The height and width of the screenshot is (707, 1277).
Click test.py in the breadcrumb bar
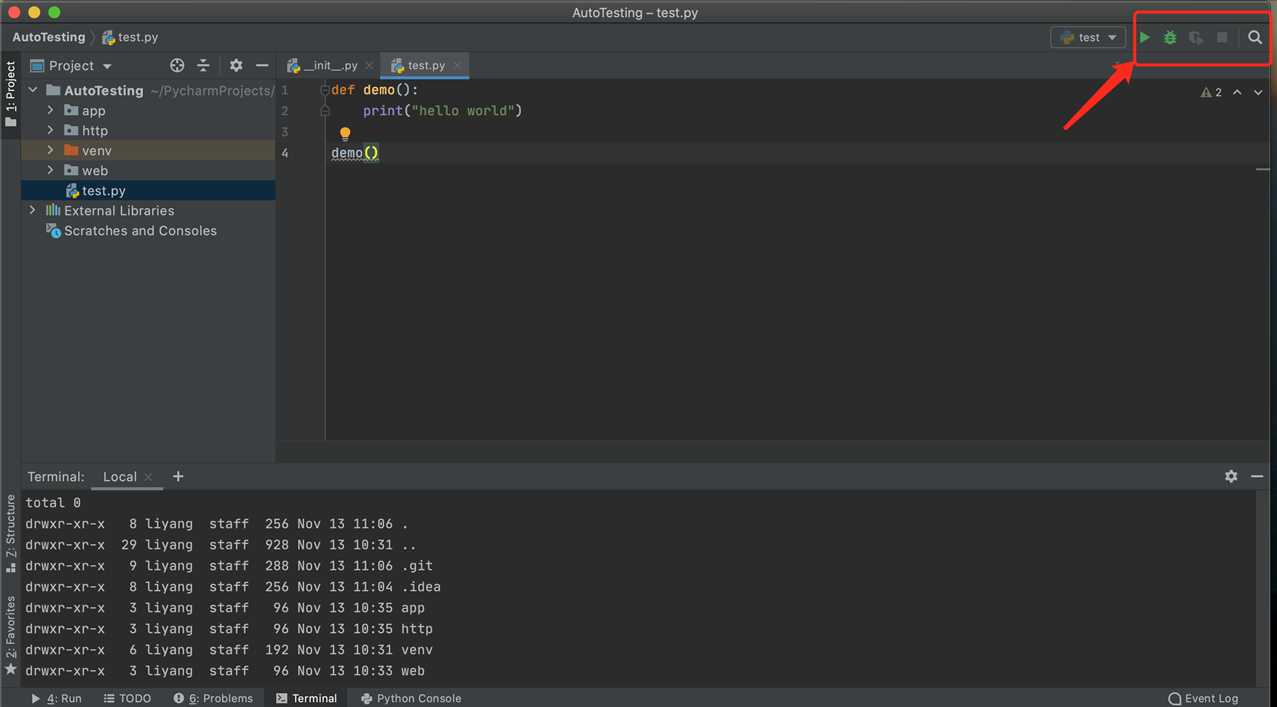pyautogui.click(x=130, y=37)
